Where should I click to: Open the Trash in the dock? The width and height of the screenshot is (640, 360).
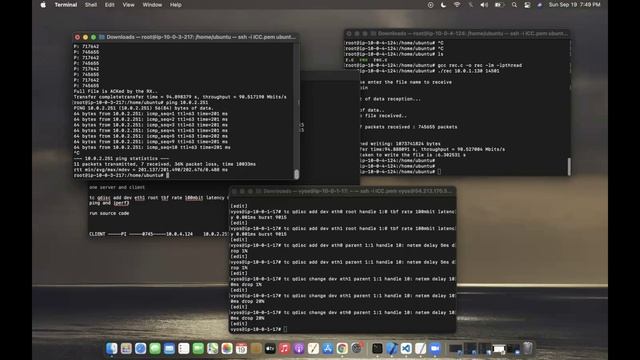coord(528,348)
